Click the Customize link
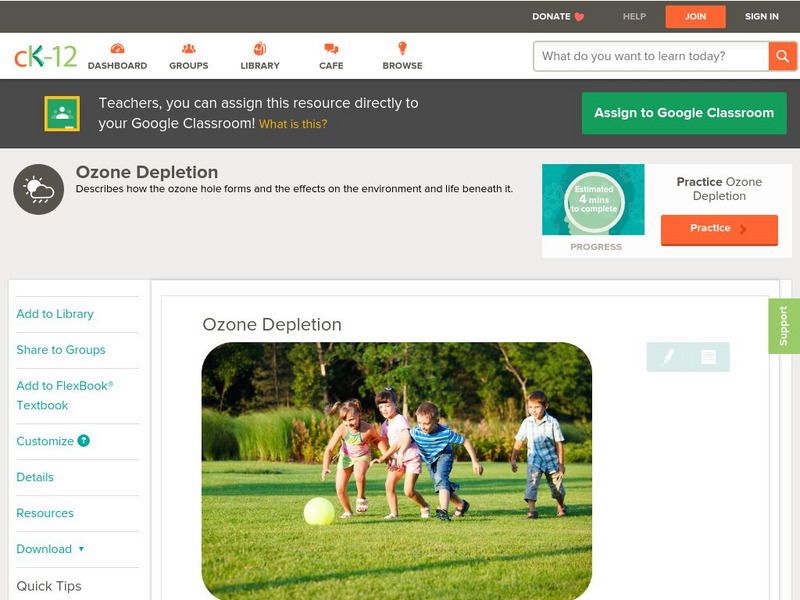The height and width of the screenshot is (600, 800). click(x=45, y=441)
